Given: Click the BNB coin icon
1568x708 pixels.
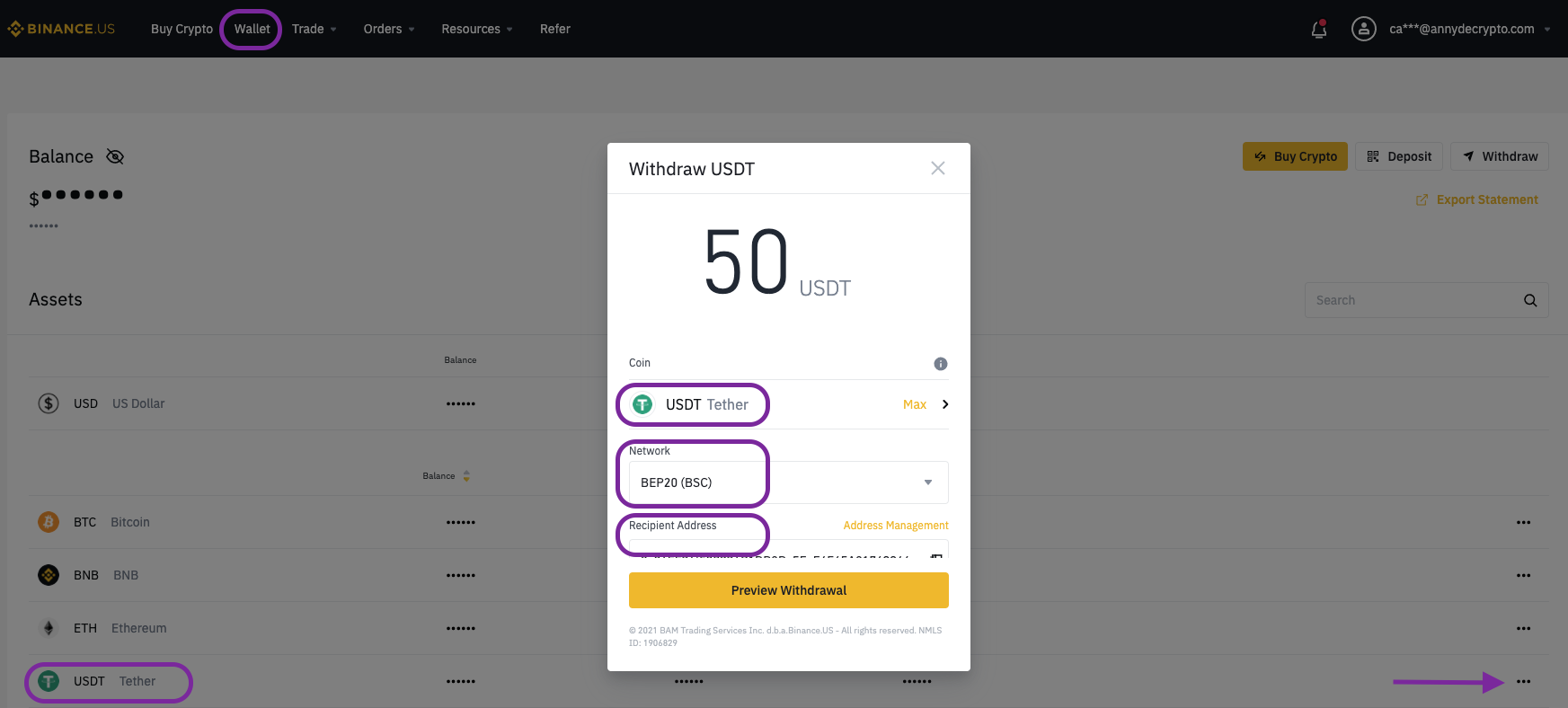Looking at the screenshot, I should (49, 575).
